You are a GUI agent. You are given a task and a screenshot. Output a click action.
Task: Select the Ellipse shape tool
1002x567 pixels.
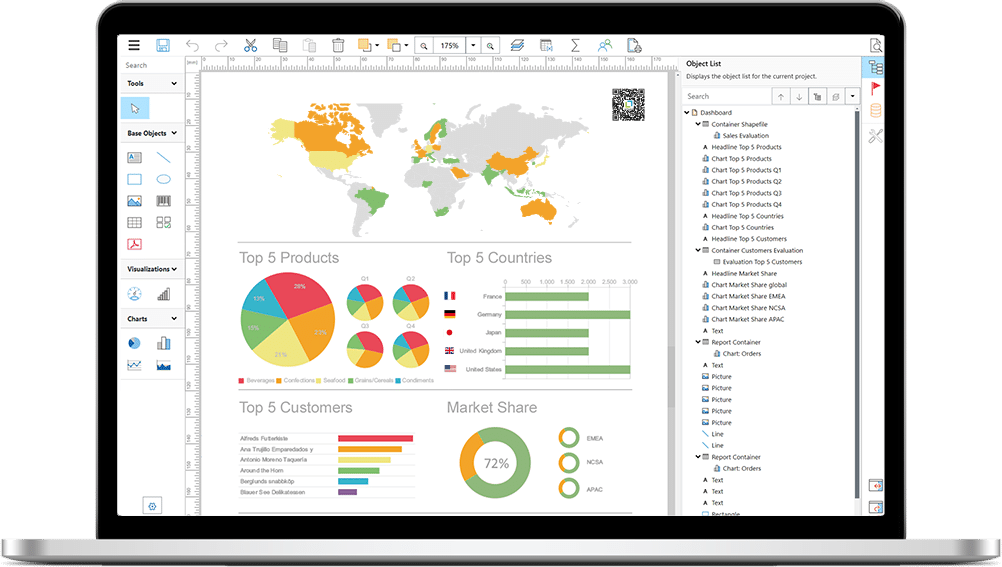click(x=162, y=179)
